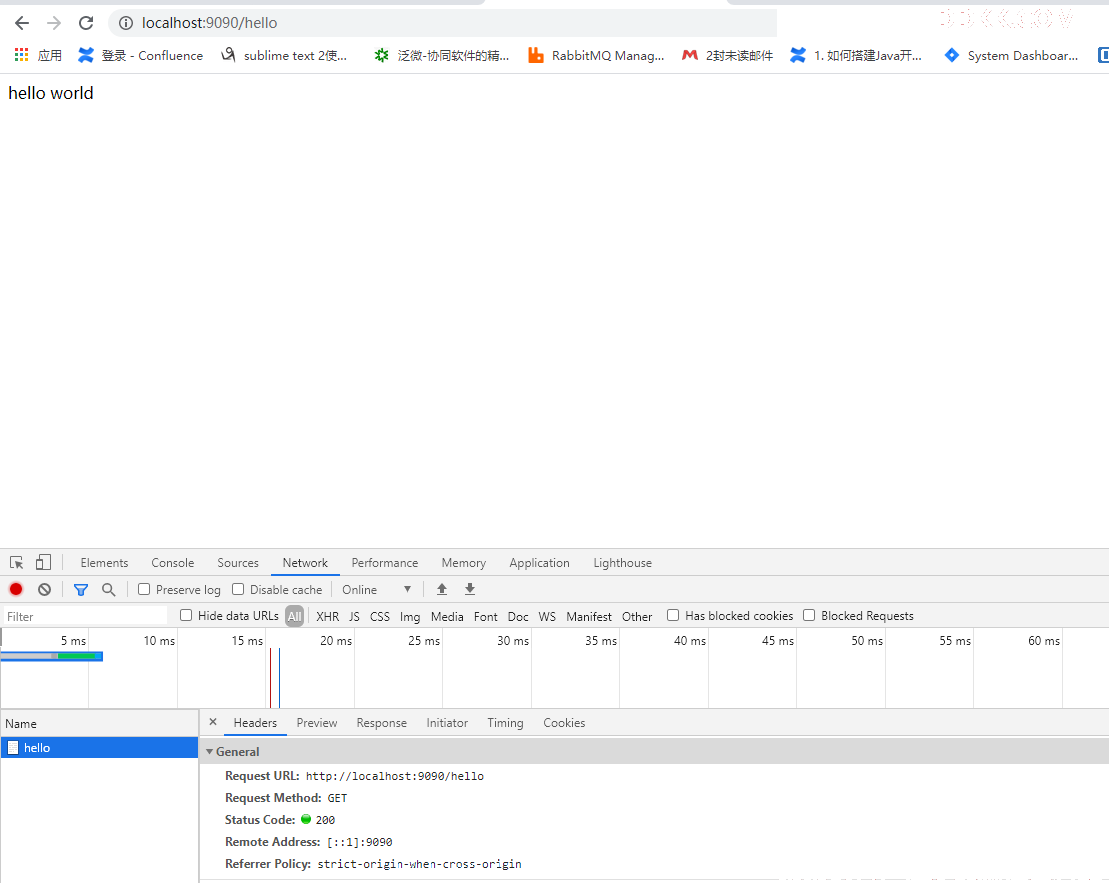This screenshot has height=883, width=1109.
Task: Open the sublime text bookmark
Action: pos(284,55)
